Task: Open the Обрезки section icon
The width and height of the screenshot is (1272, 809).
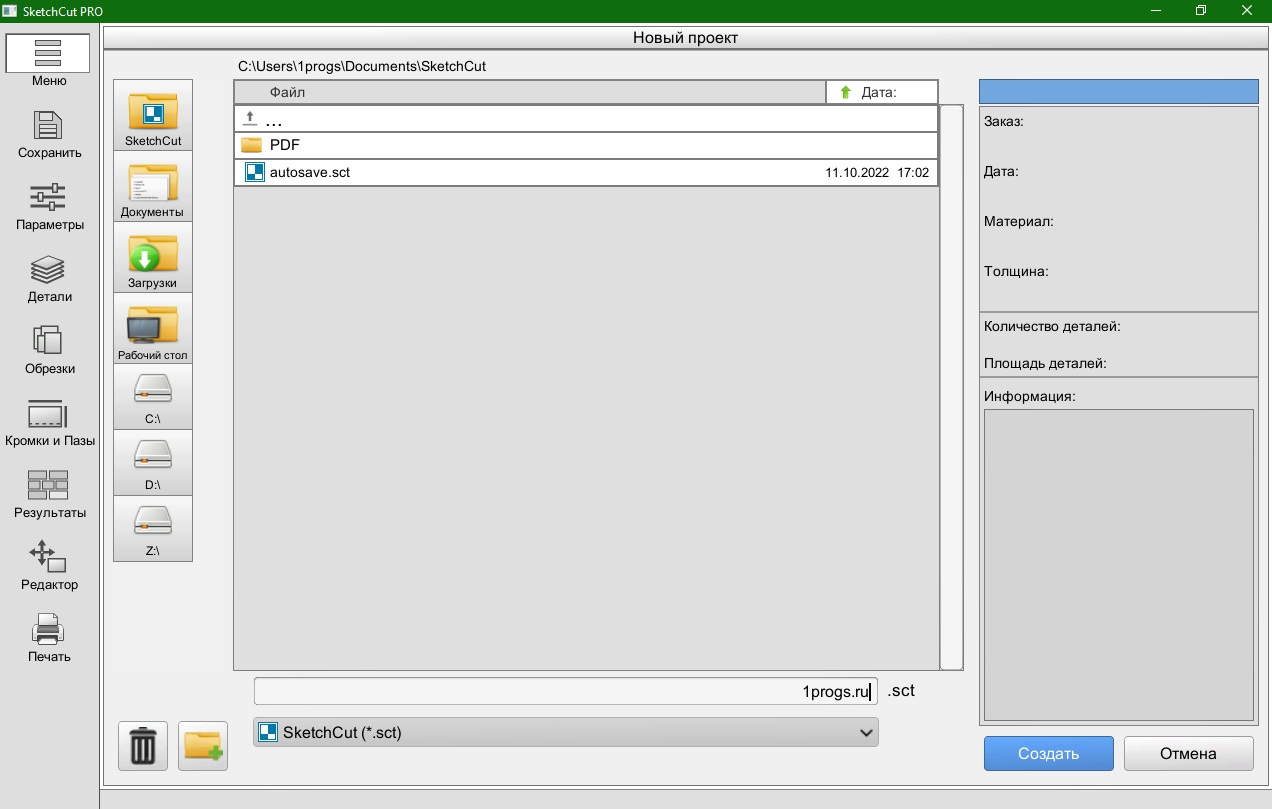Action: pyautogui.click(x=48, y=341)
